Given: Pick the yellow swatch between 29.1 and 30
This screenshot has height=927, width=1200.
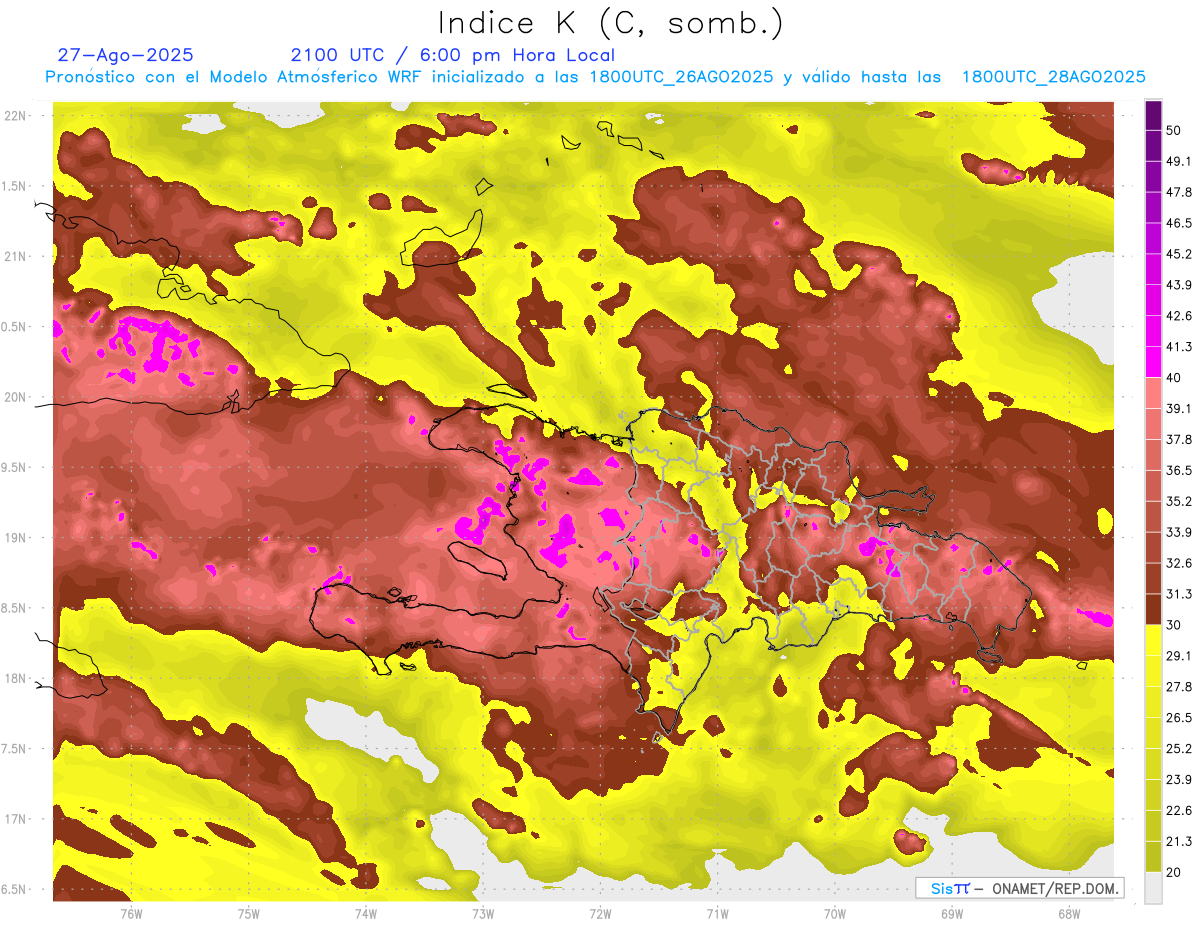Looking at the screenshot, I should coord(1153,640).
